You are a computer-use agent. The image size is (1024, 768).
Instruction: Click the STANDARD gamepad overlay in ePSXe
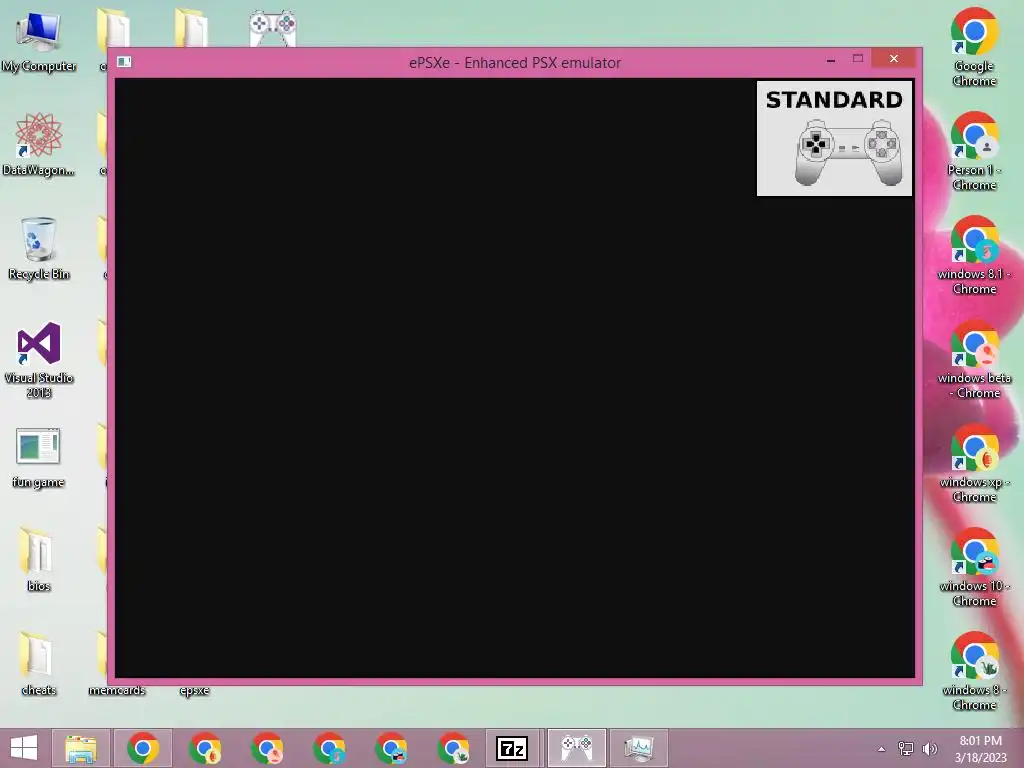tap(834, 138)
